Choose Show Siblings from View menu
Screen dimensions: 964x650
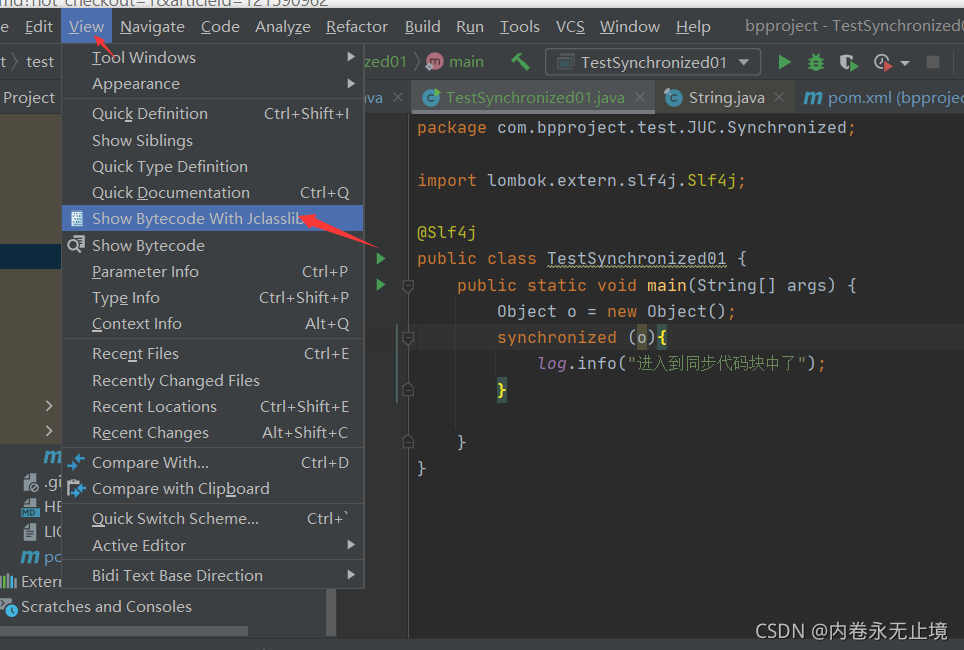213,140
